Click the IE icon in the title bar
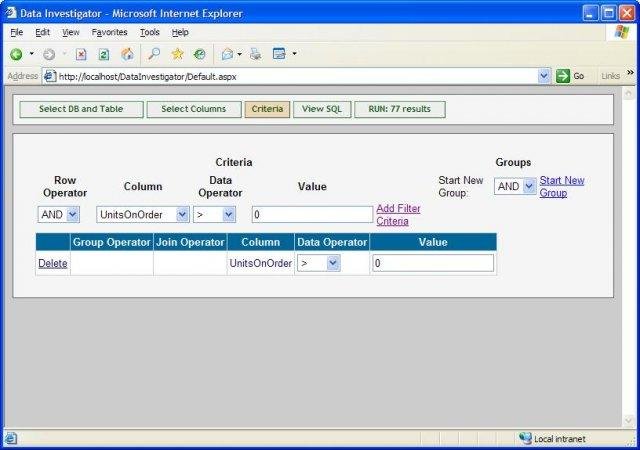The image size is (640, 450). (x=11, y=13)
